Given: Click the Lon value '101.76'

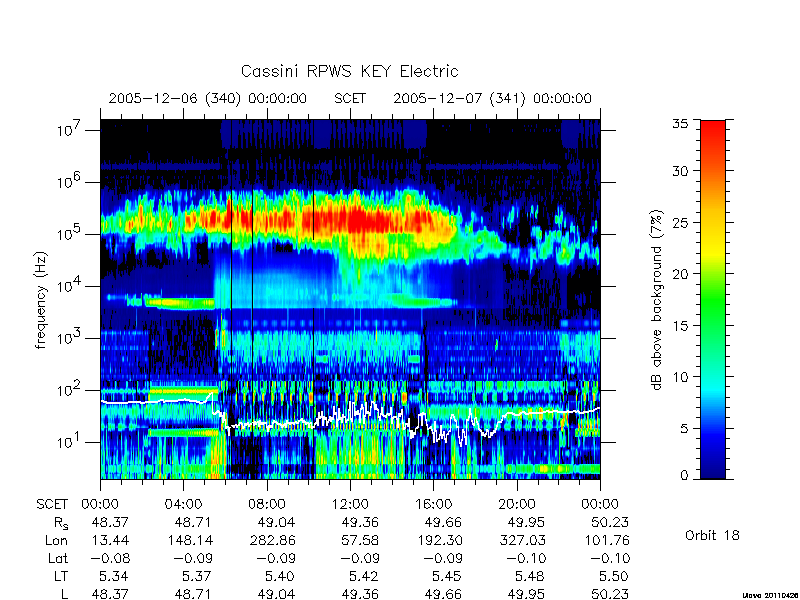Looking at the screenshot, I should 608,540.
